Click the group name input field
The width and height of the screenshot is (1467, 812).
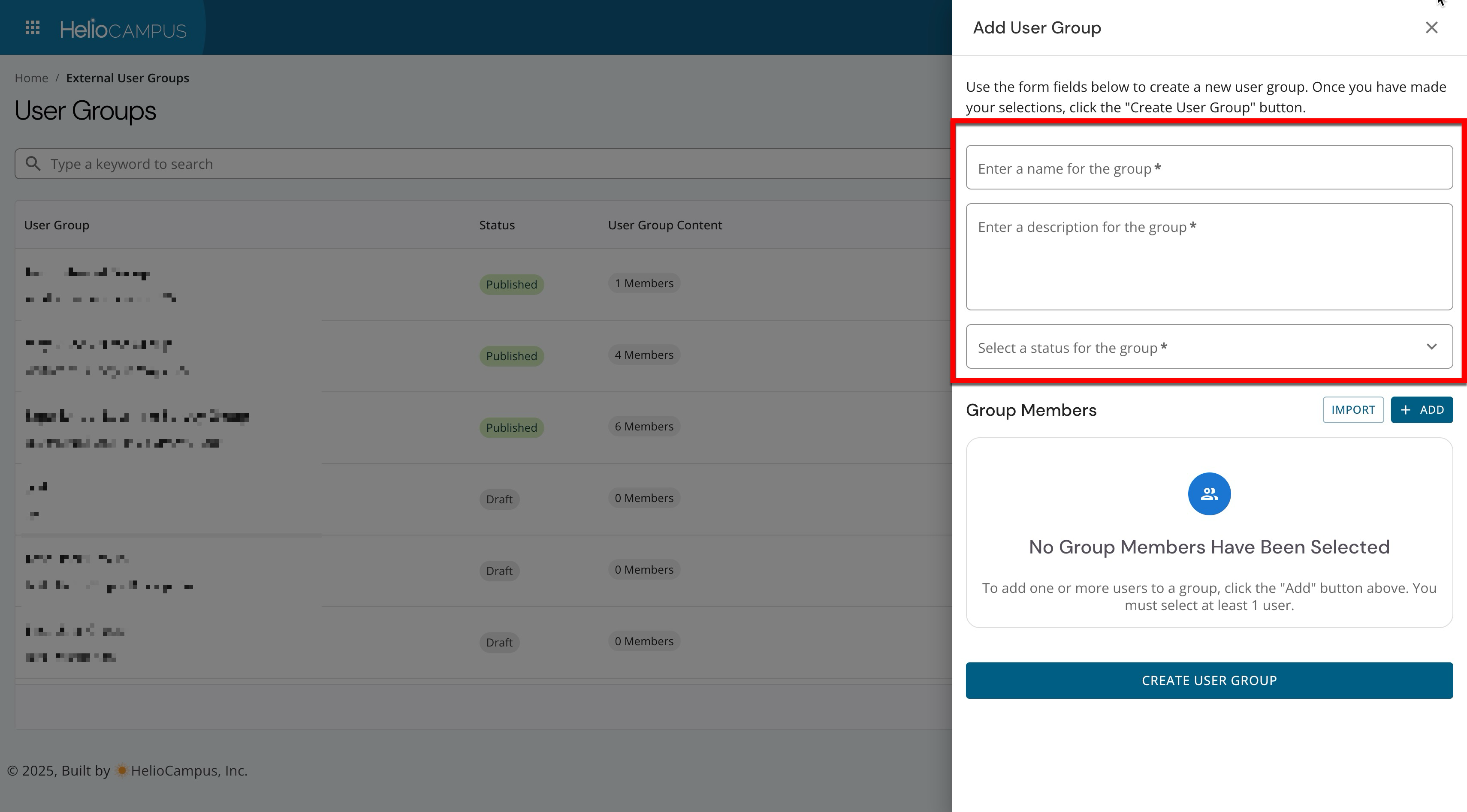pyautogui.click(x=1208, y=168)
